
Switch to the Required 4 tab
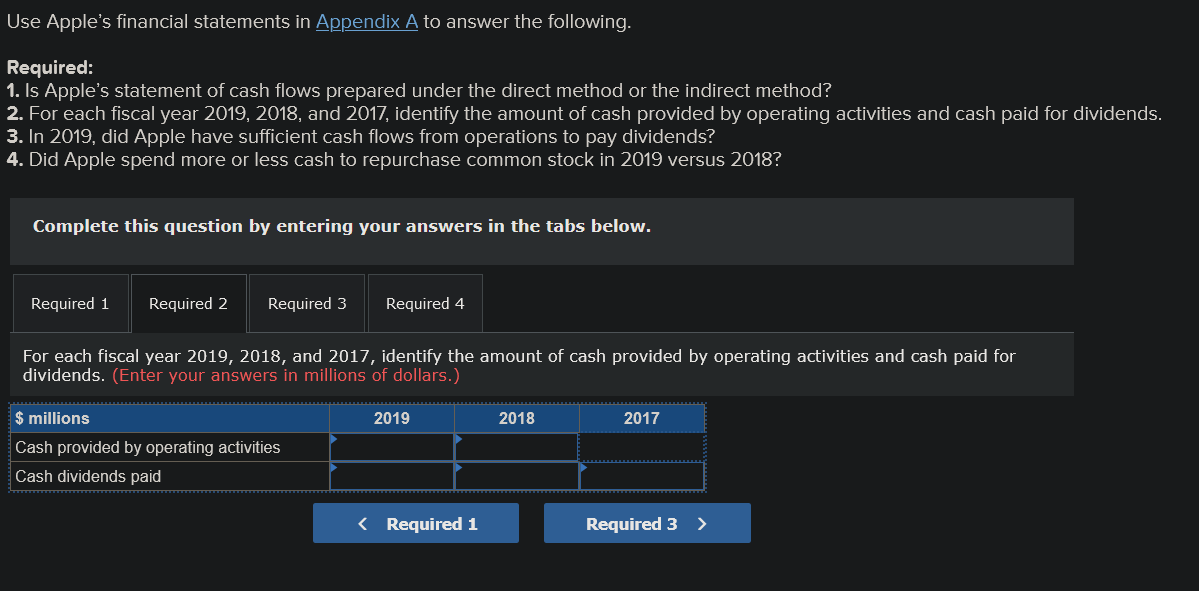pos(424,303)
